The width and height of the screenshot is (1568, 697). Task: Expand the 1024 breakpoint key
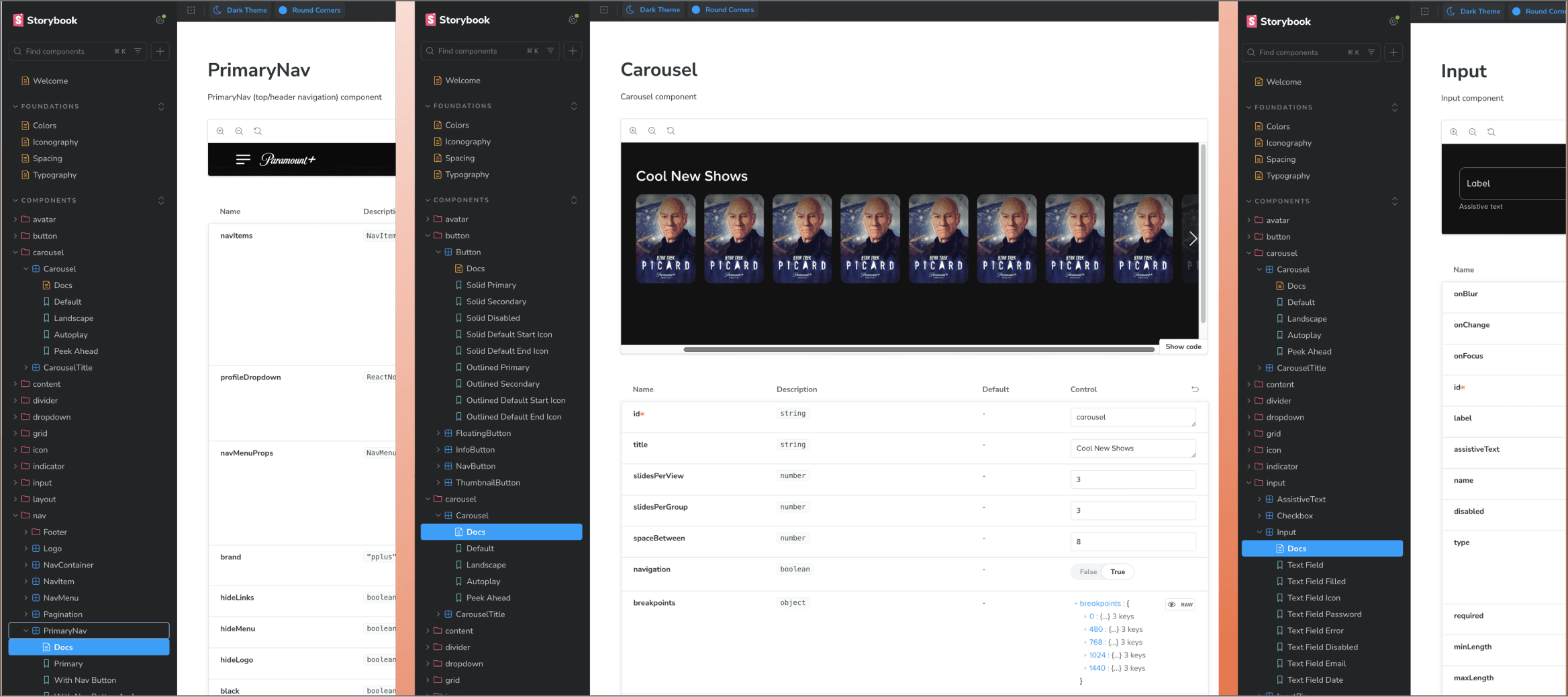click(x=1097, y=655)
